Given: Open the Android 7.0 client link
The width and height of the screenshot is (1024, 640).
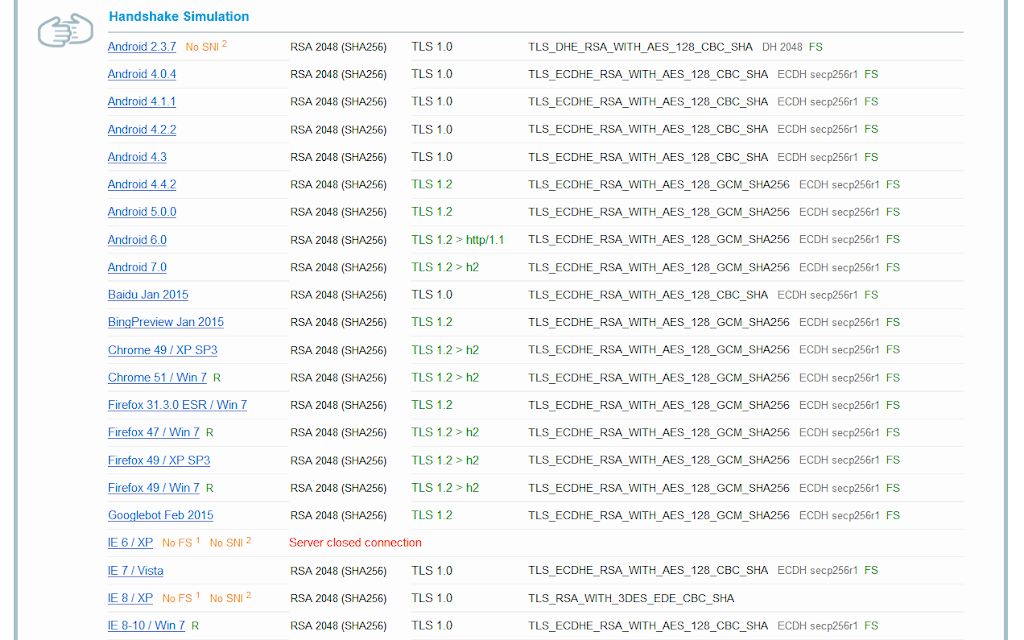Looking at the screenshot, I should 137,268.
